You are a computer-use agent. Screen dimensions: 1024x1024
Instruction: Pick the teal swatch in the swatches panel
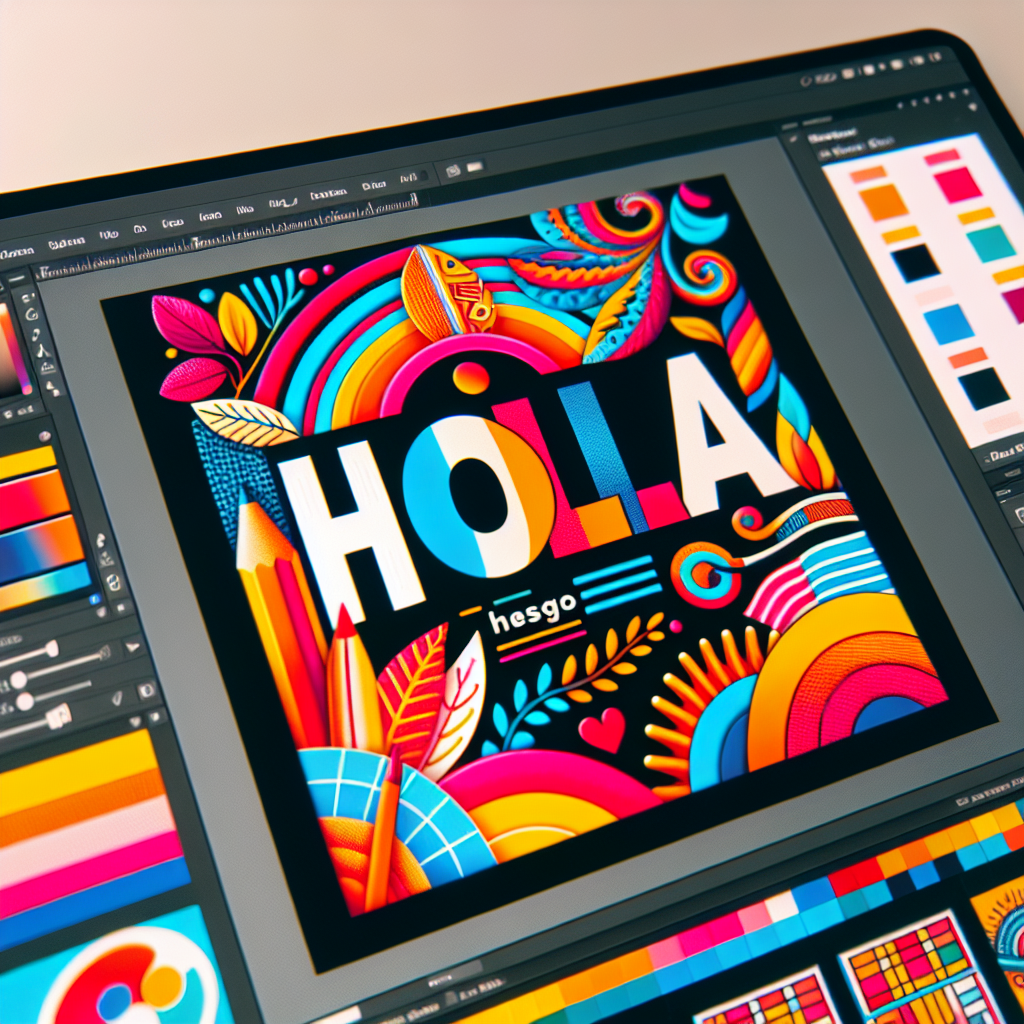pyautogui.click(x=990, y=243)
